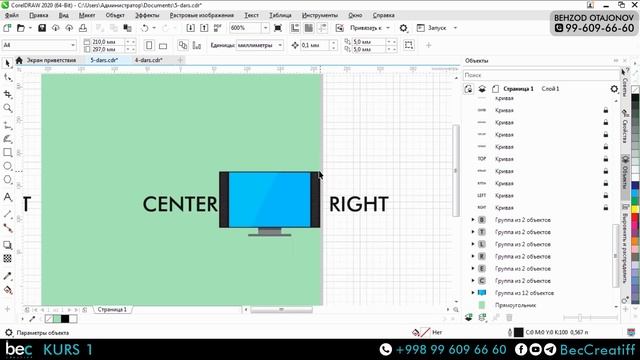Viewport: 640px width, 360px height.
Task: Open the zoom level 600% dropdown
Action: click(x=265, y=28)
